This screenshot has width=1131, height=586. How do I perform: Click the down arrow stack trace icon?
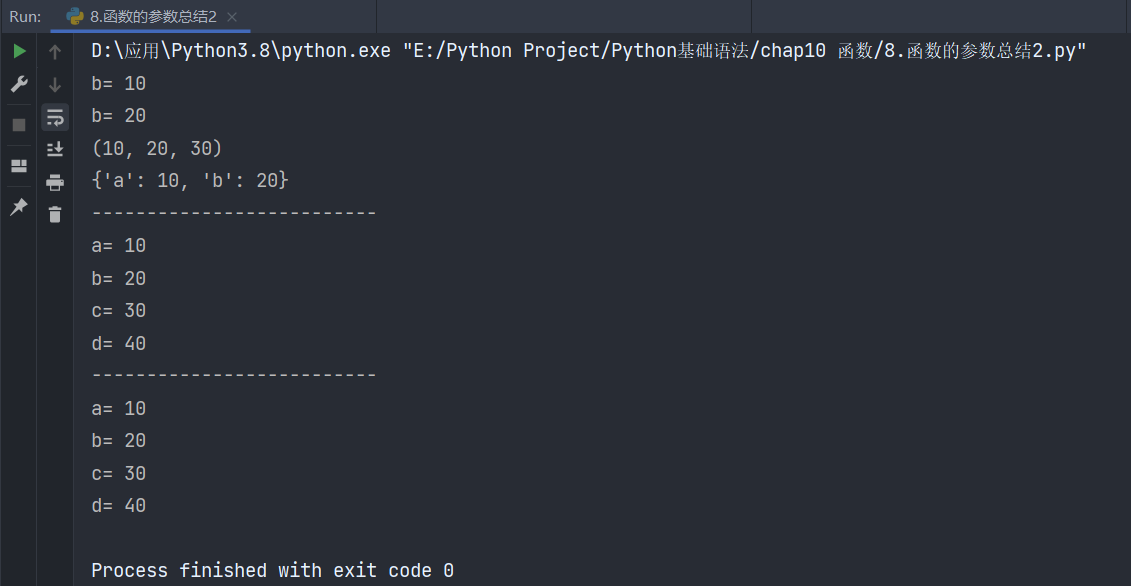click(55, 84)
